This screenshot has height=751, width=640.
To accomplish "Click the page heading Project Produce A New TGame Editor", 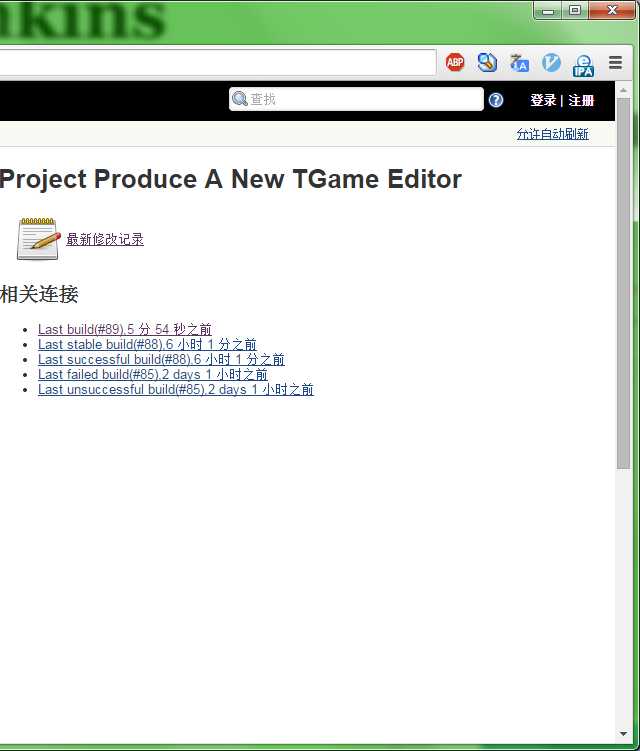I will tap(230, 179).
